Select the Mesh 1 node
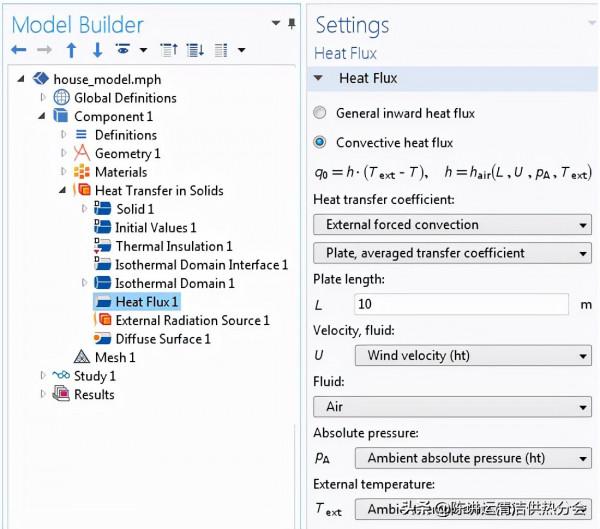 (114, 358)
